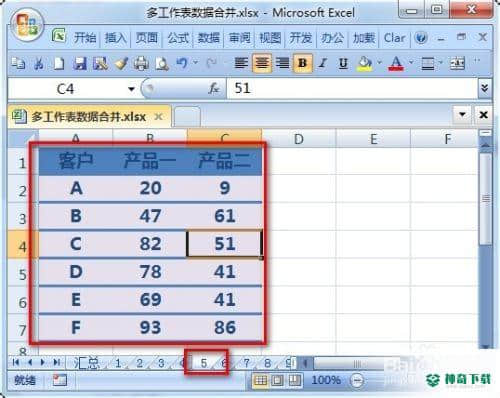Viewport: 500px width, 398px height.
Task: Click the Help question mark icon
Action: tap(421, 38)
